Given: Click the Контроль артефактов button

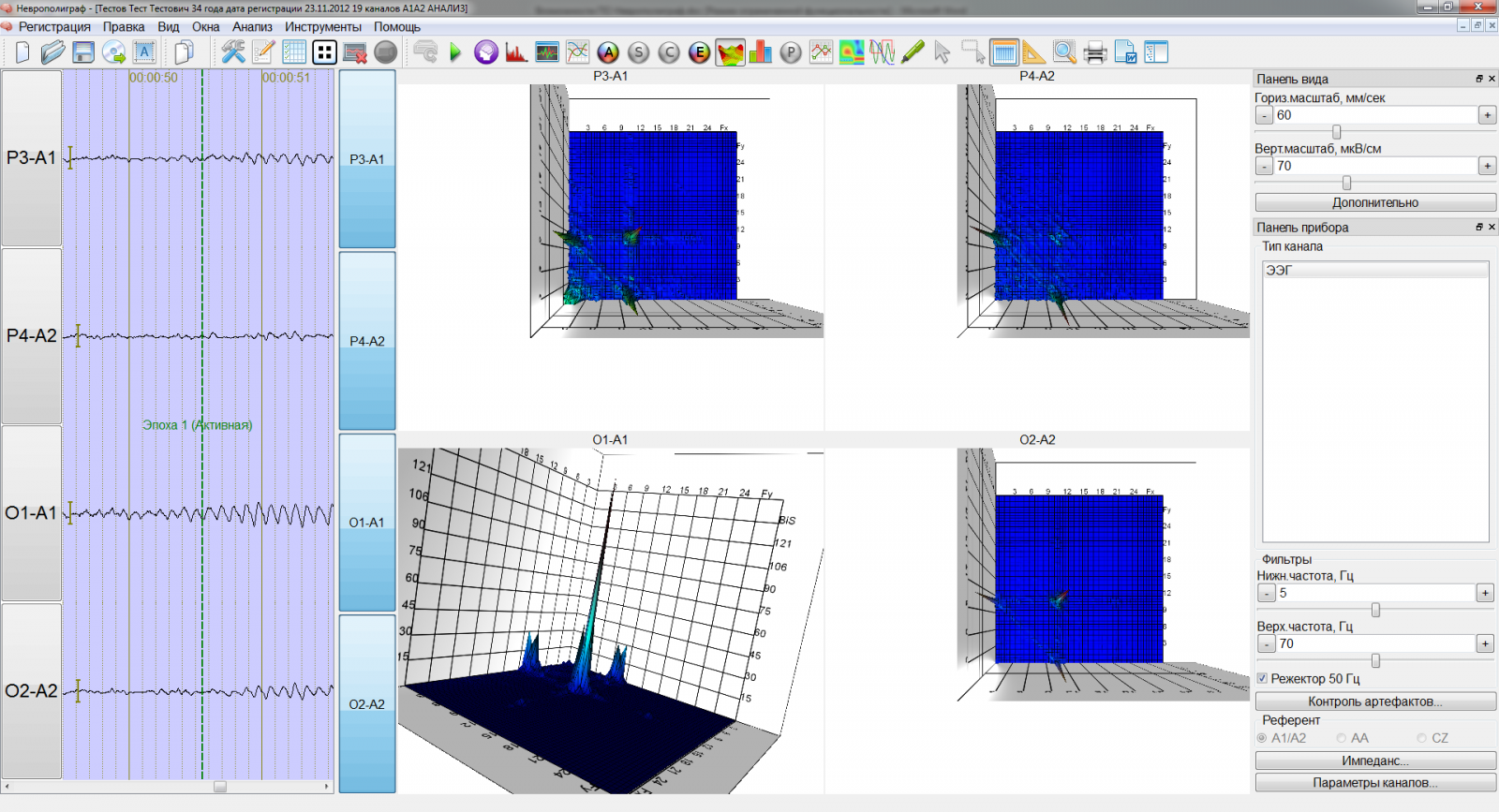Looking at the screenshot, I should 1374,701.
